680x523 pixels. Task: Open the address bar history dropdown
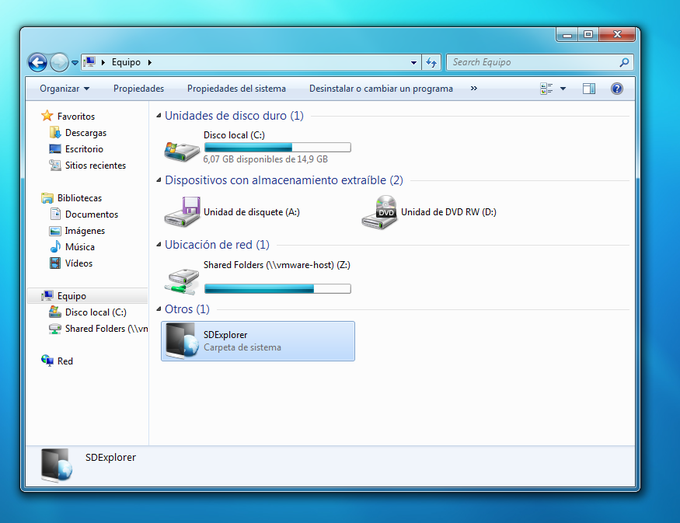coord(414,62)
